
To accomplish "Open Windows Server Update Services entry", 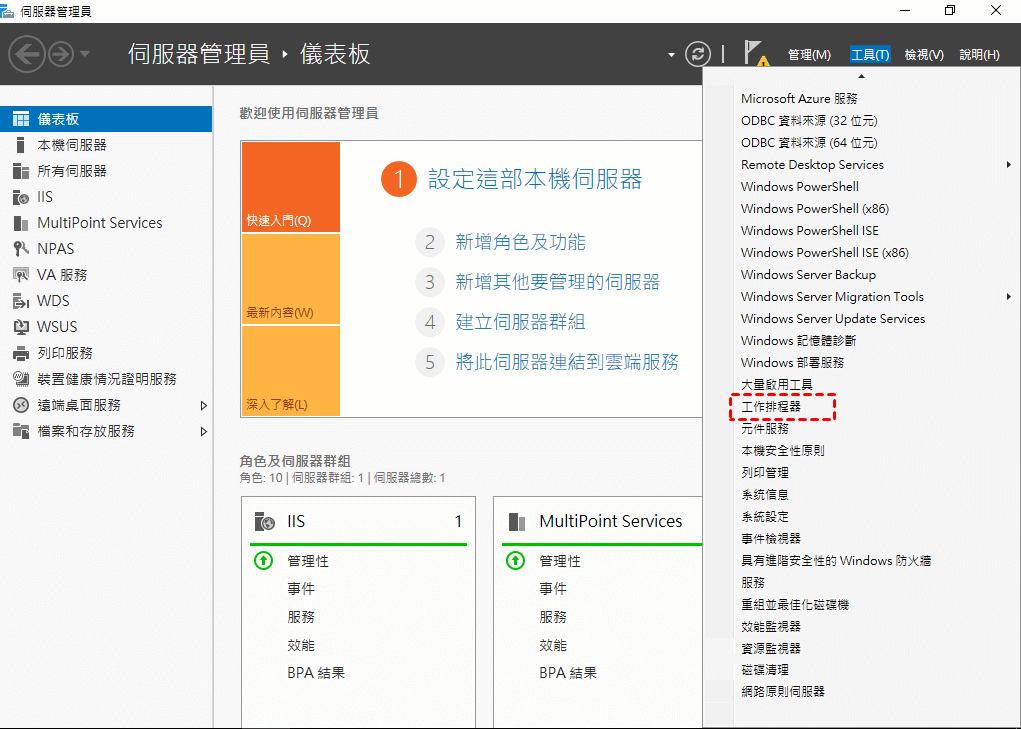I will (833, 319).
